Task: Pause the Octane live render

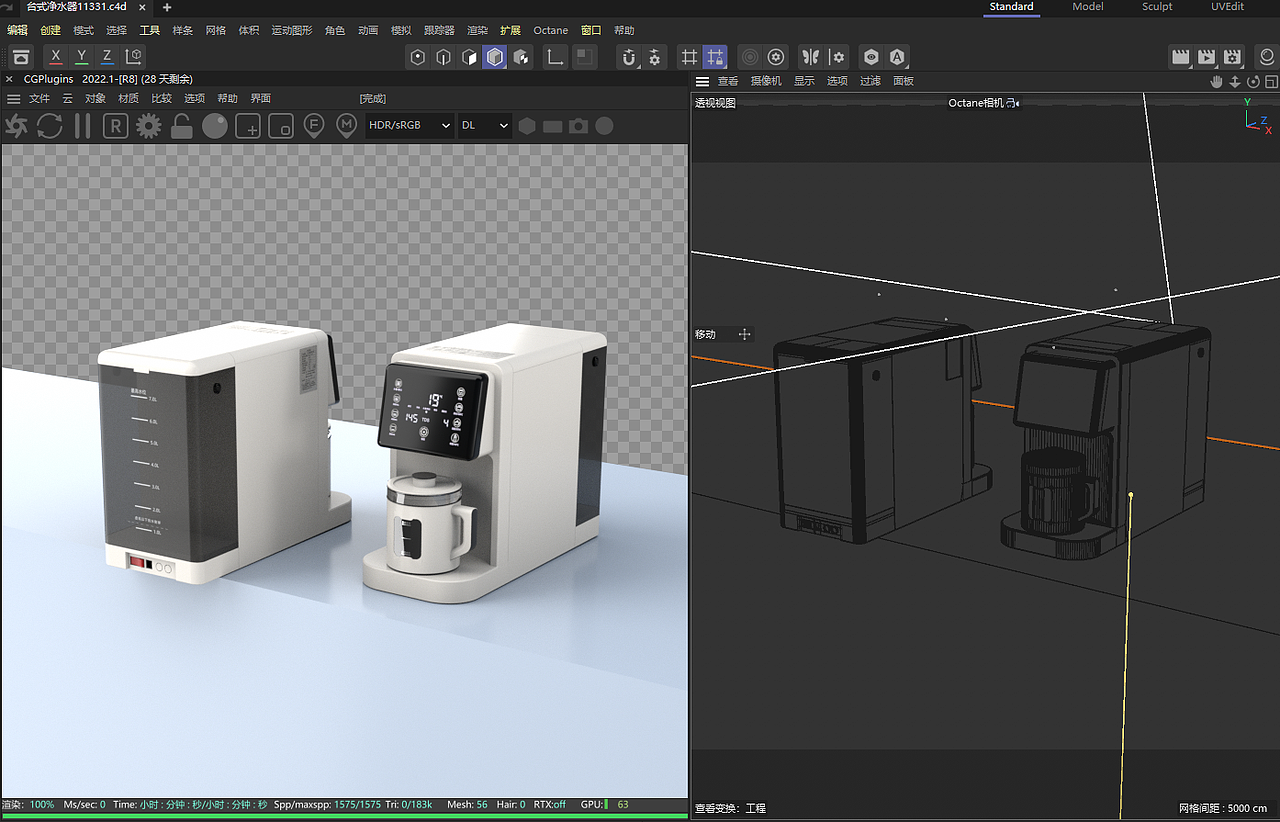Action: (82, 126)
